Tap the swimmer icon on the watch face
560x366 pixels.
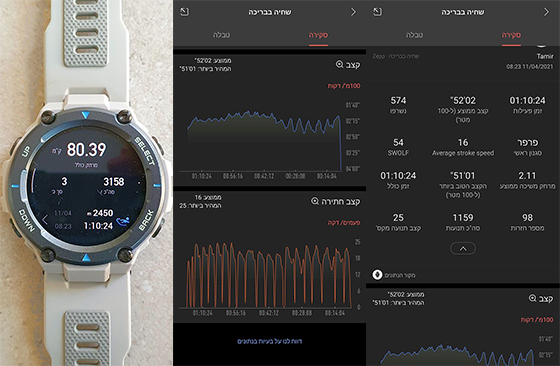coord(123,222)
